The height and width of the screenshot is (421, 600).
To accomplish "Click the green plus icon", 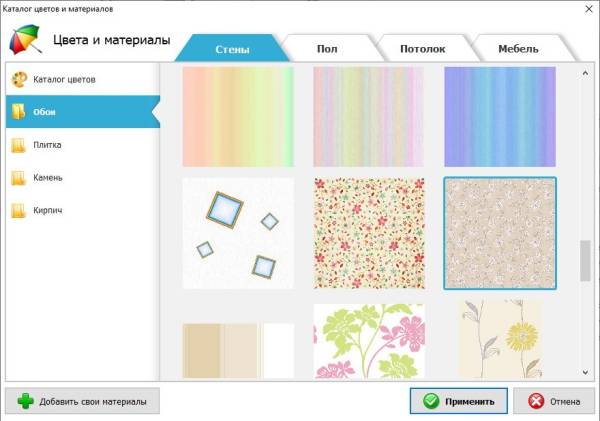I will click(x=25, y=401).
